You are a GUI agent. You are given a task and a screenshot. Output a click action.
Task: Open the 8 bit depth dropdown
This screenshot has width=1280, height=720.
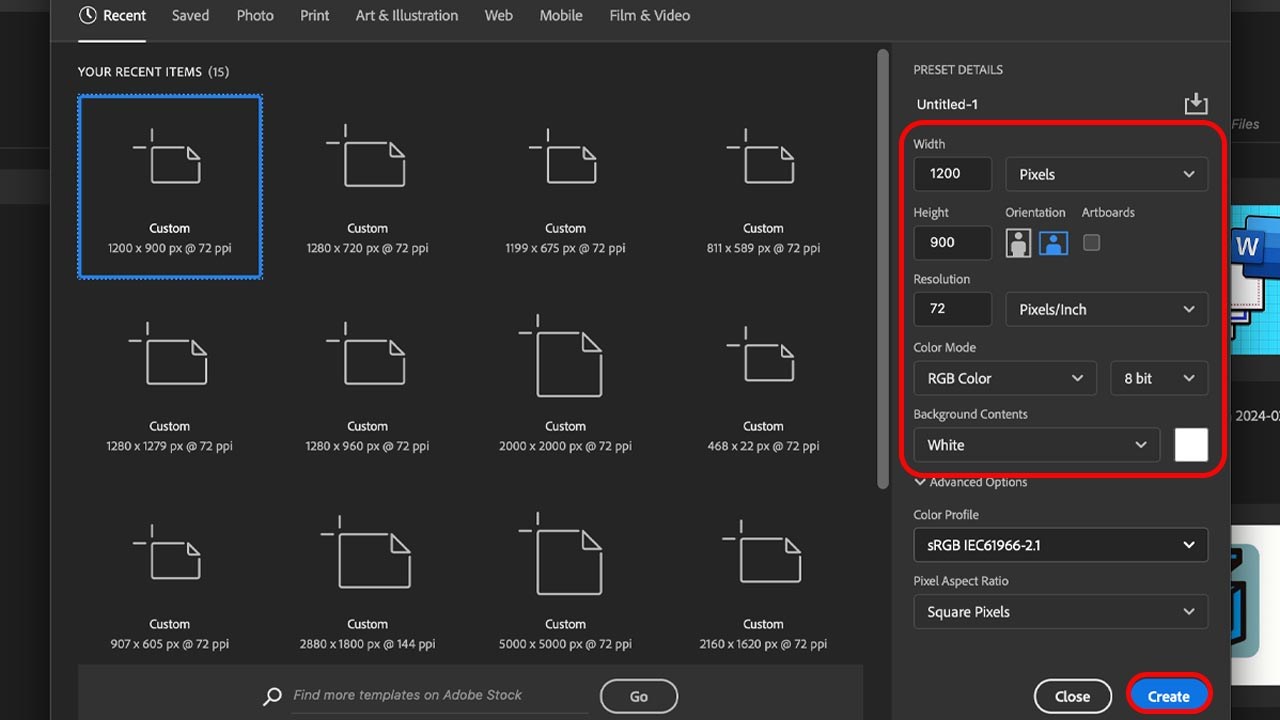(1159, 378)
